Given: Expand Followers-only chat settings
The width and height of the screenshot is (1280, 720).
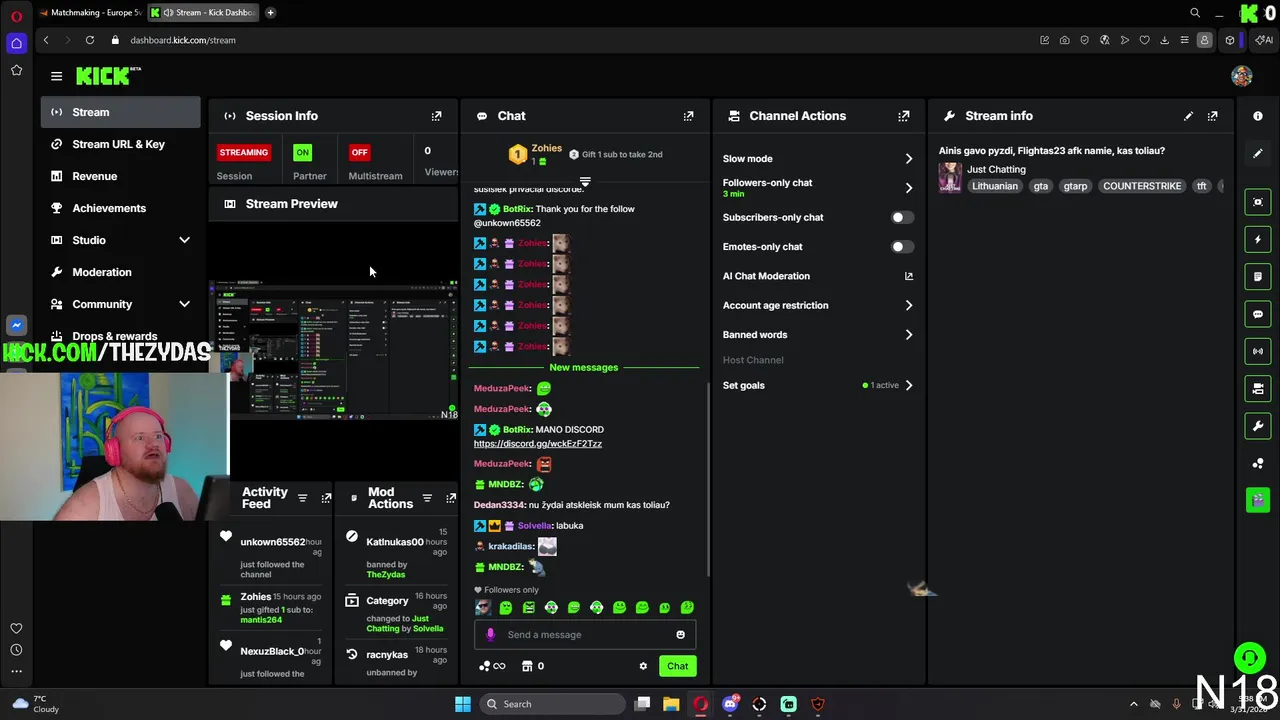Looking at the screenshot, I should tap(908, 188).
